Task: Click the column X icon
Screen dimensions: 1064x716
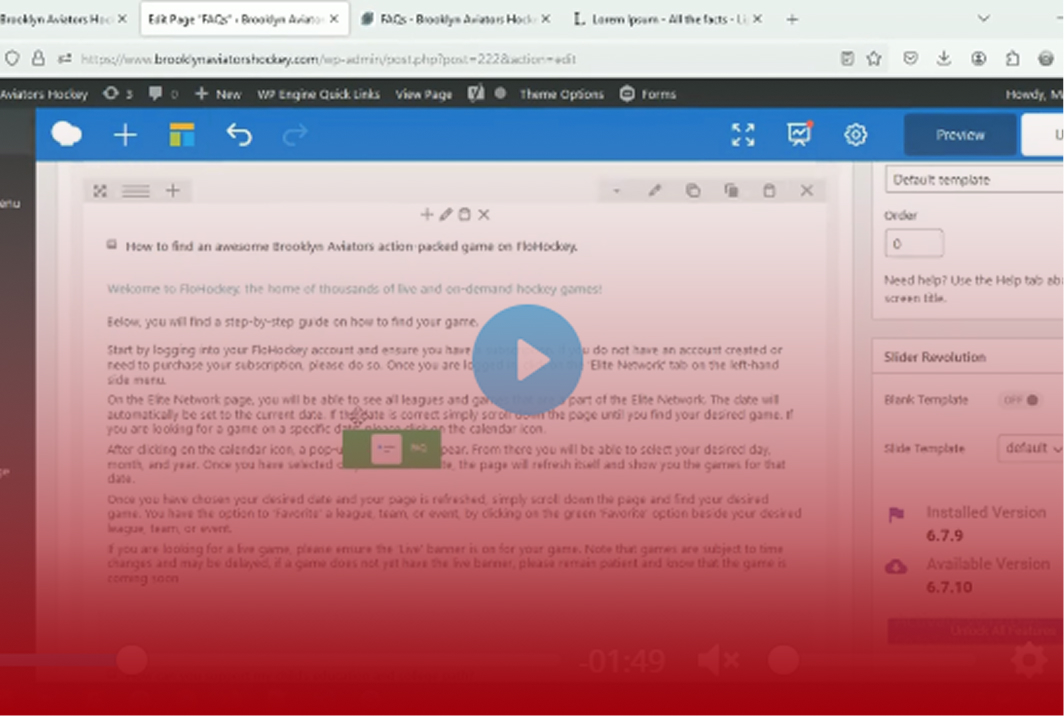Action: (483, 214)
